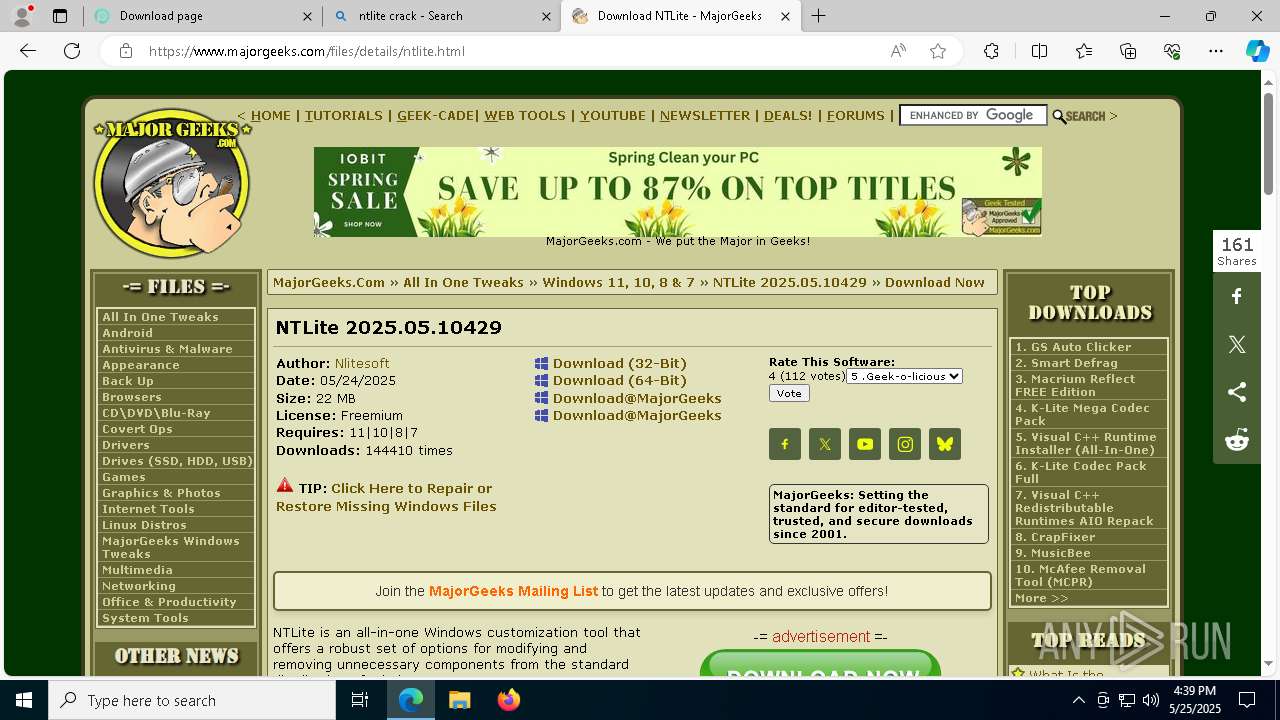Share page on Facebook sidebar icon
The height and width of the screenshot is (720, 1280).
(1237, 297)
